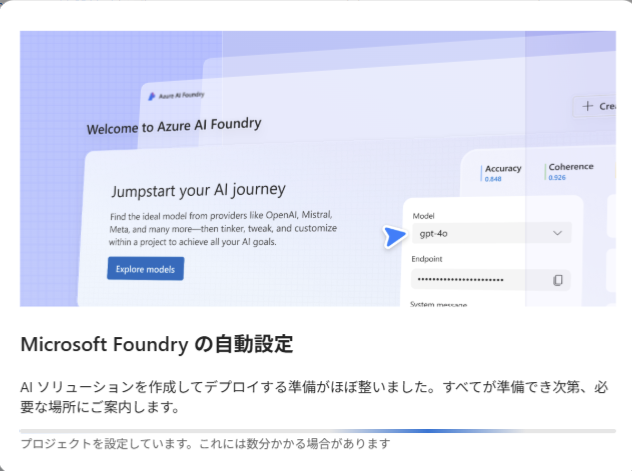
Task: Click the status text 'プロジェクトを設定しています'
Action: (106, 444)
